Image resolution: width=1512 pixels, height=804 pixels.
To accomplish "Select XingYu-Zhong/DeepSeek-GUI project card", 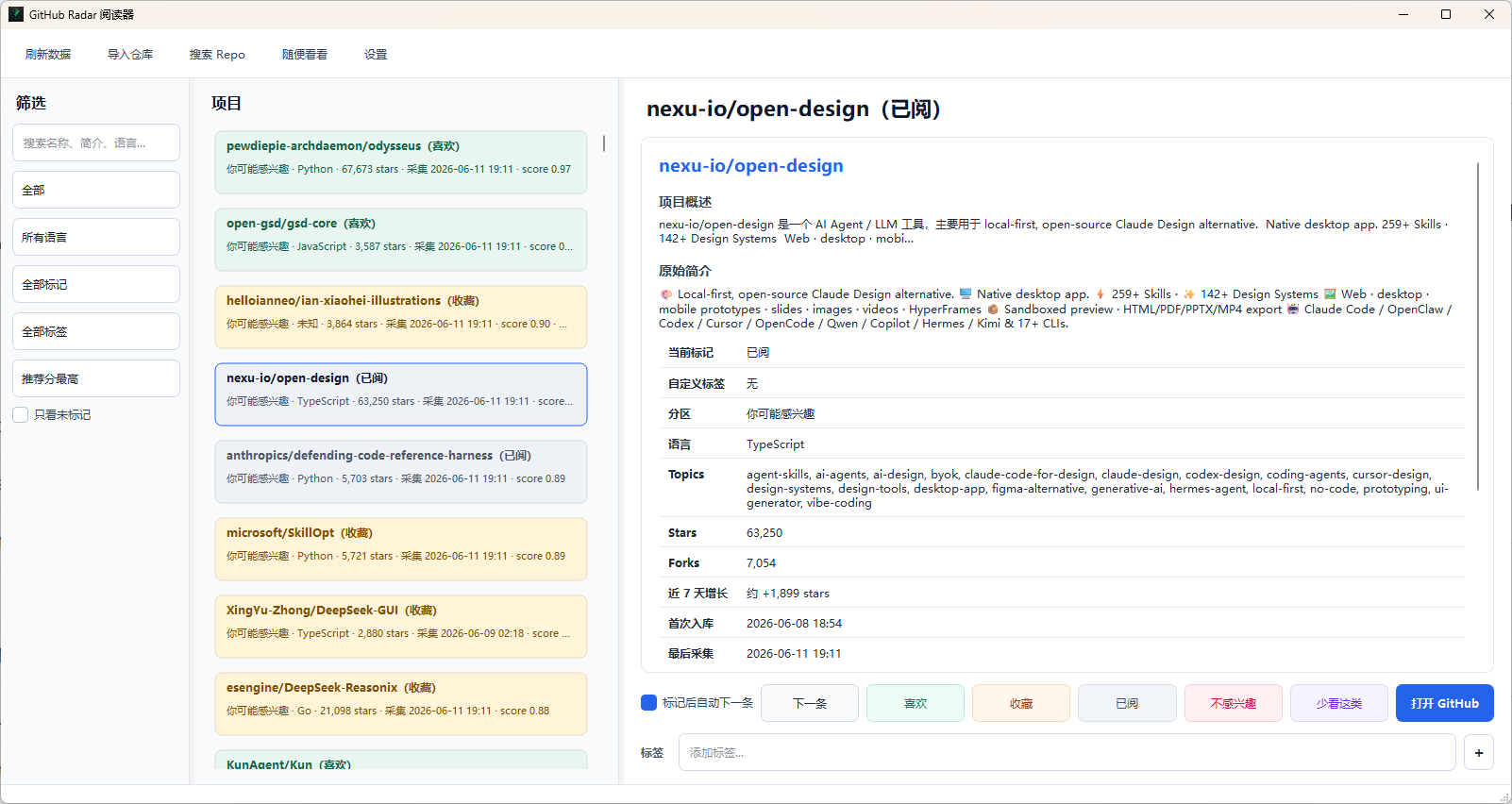I will pyautogui.click(x=401, y=627).
